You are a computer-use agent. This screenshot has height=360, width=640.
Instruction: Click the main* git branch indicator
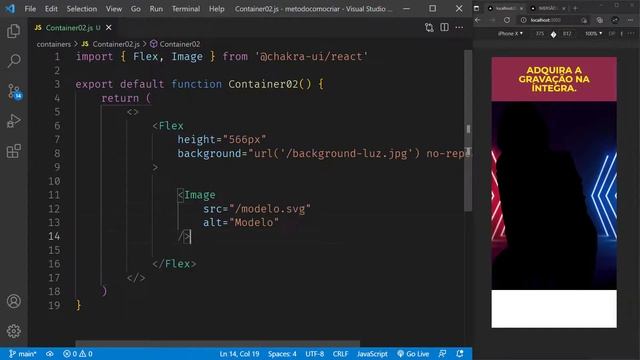(x=23, y=354)
